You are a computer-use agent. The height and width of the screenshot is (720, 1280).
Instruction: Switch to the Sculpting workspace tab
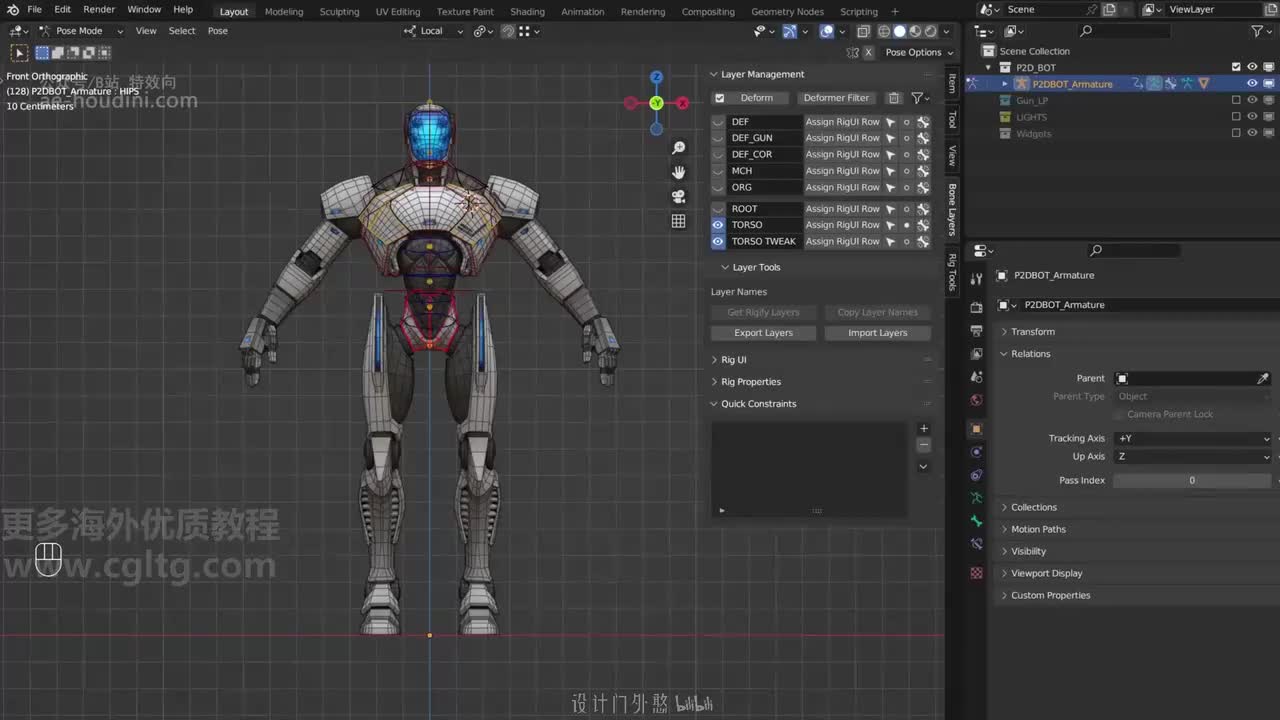tap(339, 12)
